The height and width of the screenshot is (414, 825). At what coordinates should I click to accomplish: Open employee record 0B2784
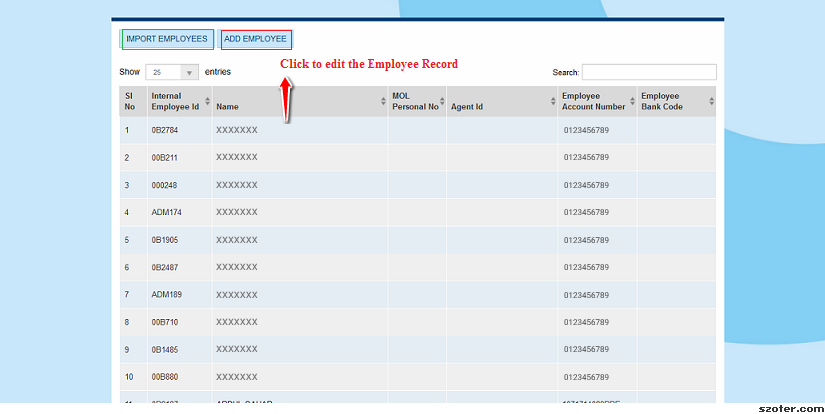(165, 130)
